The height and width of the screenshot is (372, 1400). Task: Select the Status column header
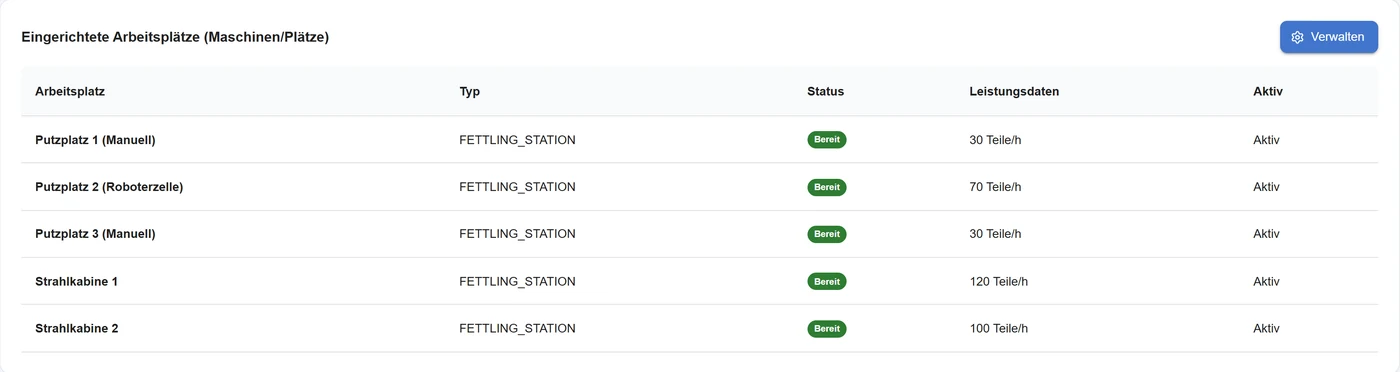(x=826, y=91)
